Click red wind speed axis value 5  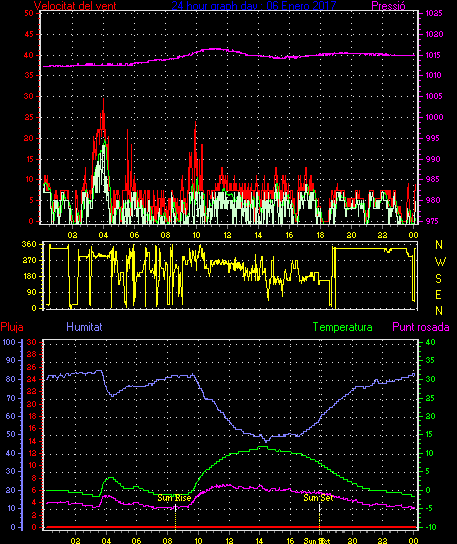point(31,200)
